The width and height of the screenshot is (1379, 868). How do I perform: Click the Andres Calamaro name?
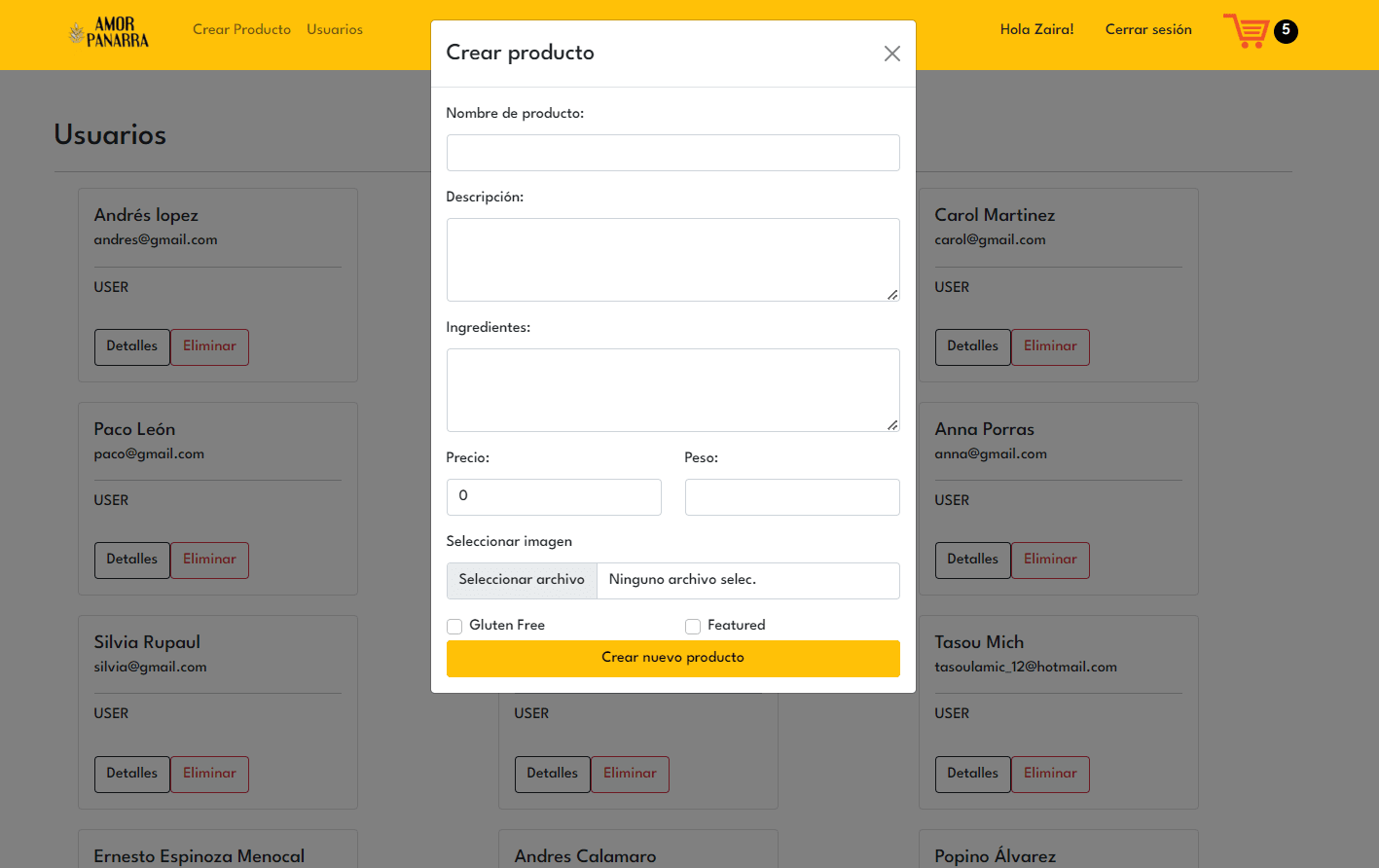585,856
